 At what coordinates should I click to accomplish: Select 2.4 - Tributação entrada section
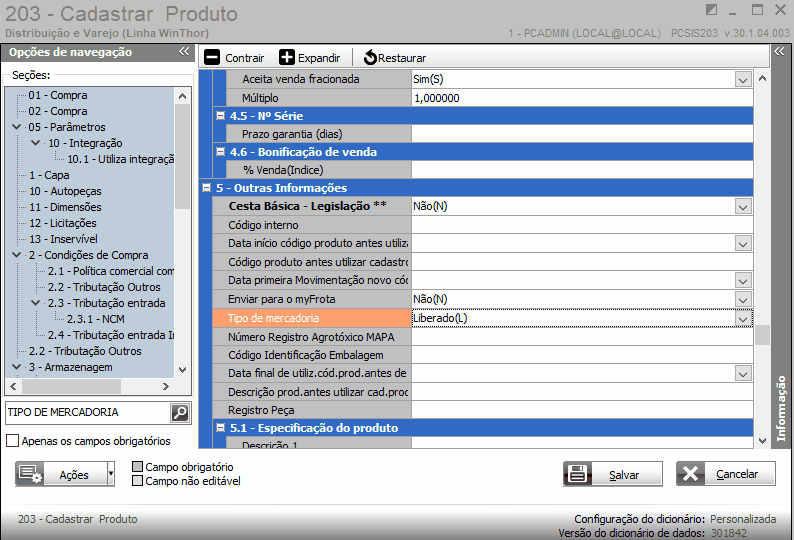click(111, 335)
